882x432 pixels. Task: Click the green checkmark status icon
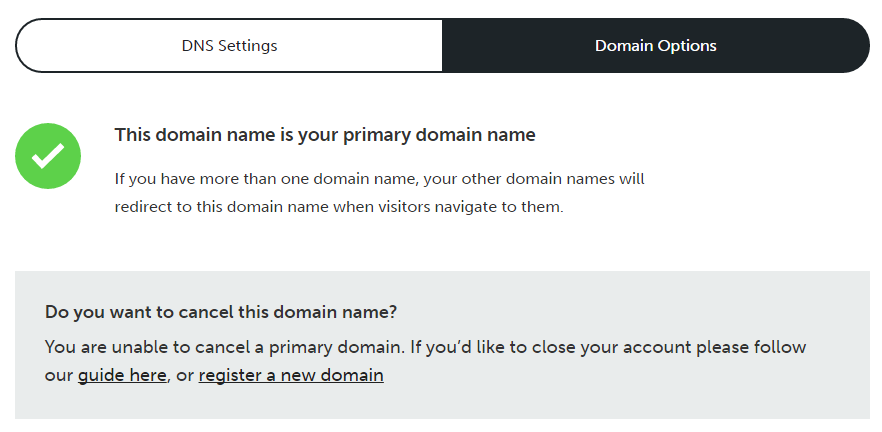[48, 156]
